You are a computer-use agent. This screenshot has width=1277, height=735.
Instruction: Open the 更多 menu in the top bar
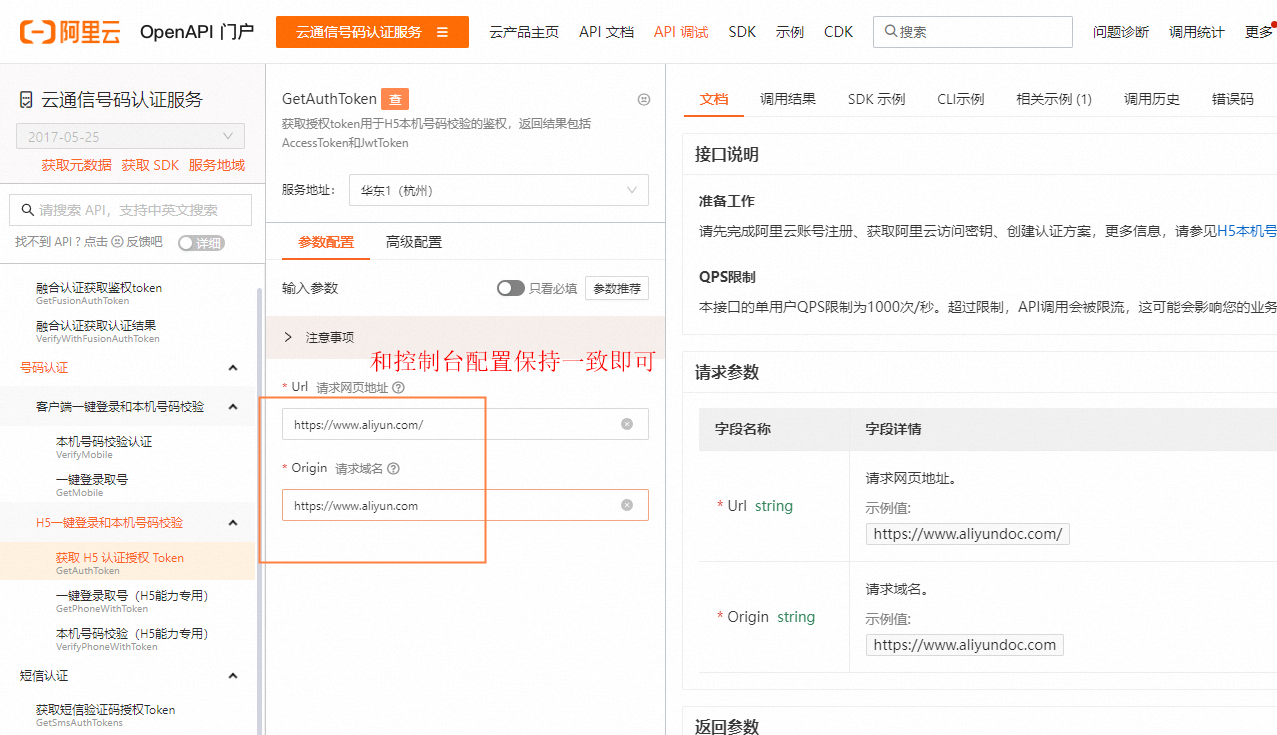(1260, 32)
